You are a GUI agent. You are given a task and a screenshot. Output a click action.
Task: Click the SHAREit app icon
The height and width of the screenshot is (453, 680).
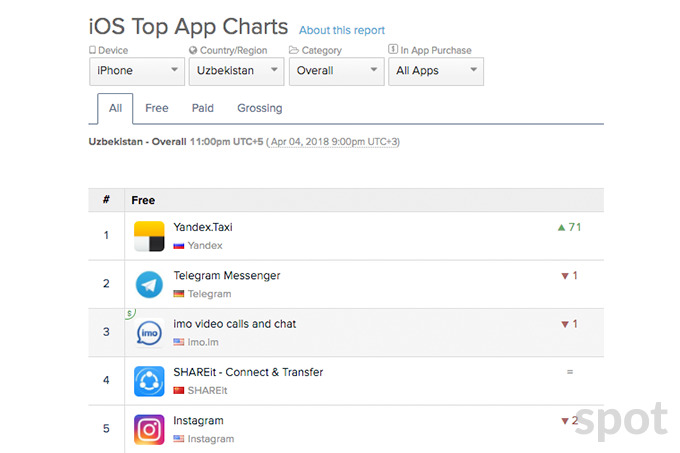(149, 381)
